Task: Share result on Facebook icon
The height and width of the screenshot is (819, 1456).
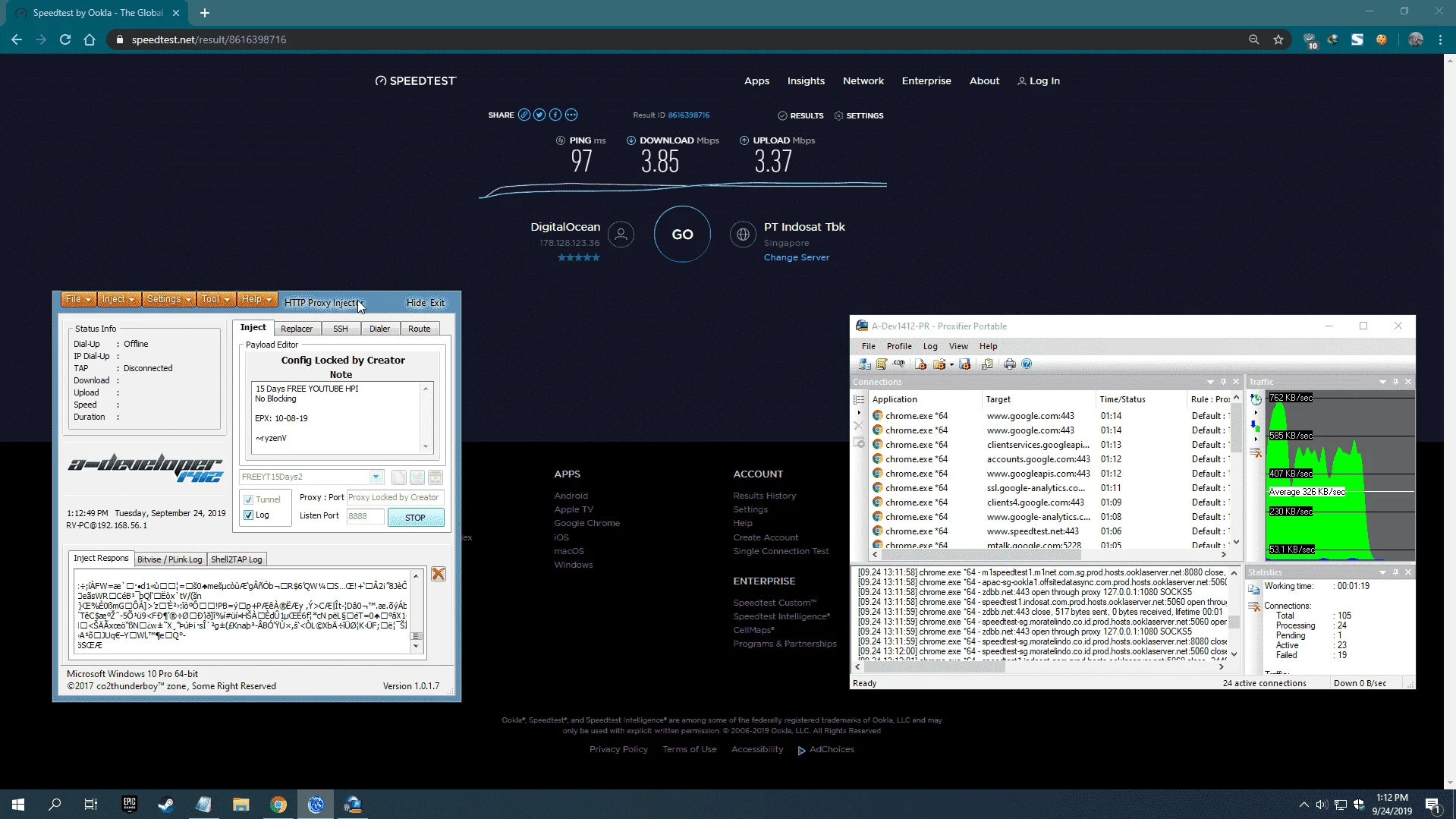Action: [555, 115]
